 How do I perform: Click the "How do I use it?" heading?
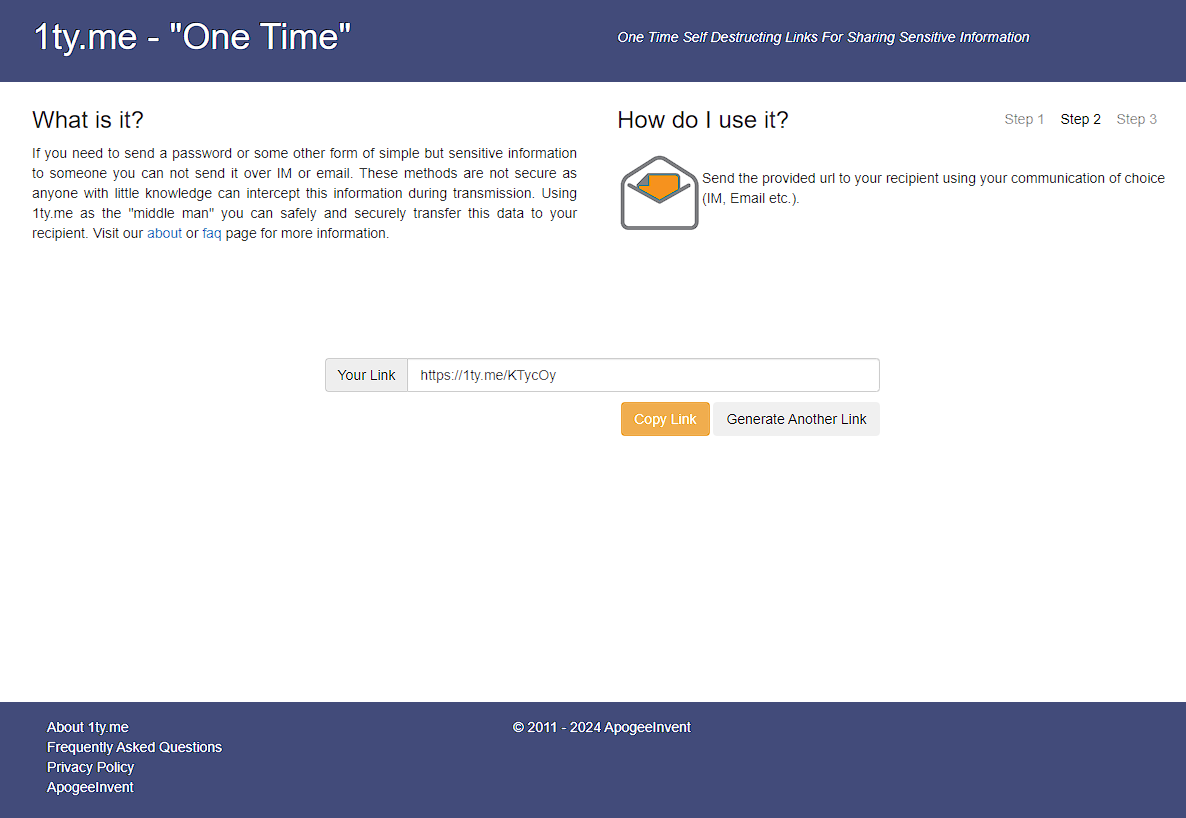point(702,120)
